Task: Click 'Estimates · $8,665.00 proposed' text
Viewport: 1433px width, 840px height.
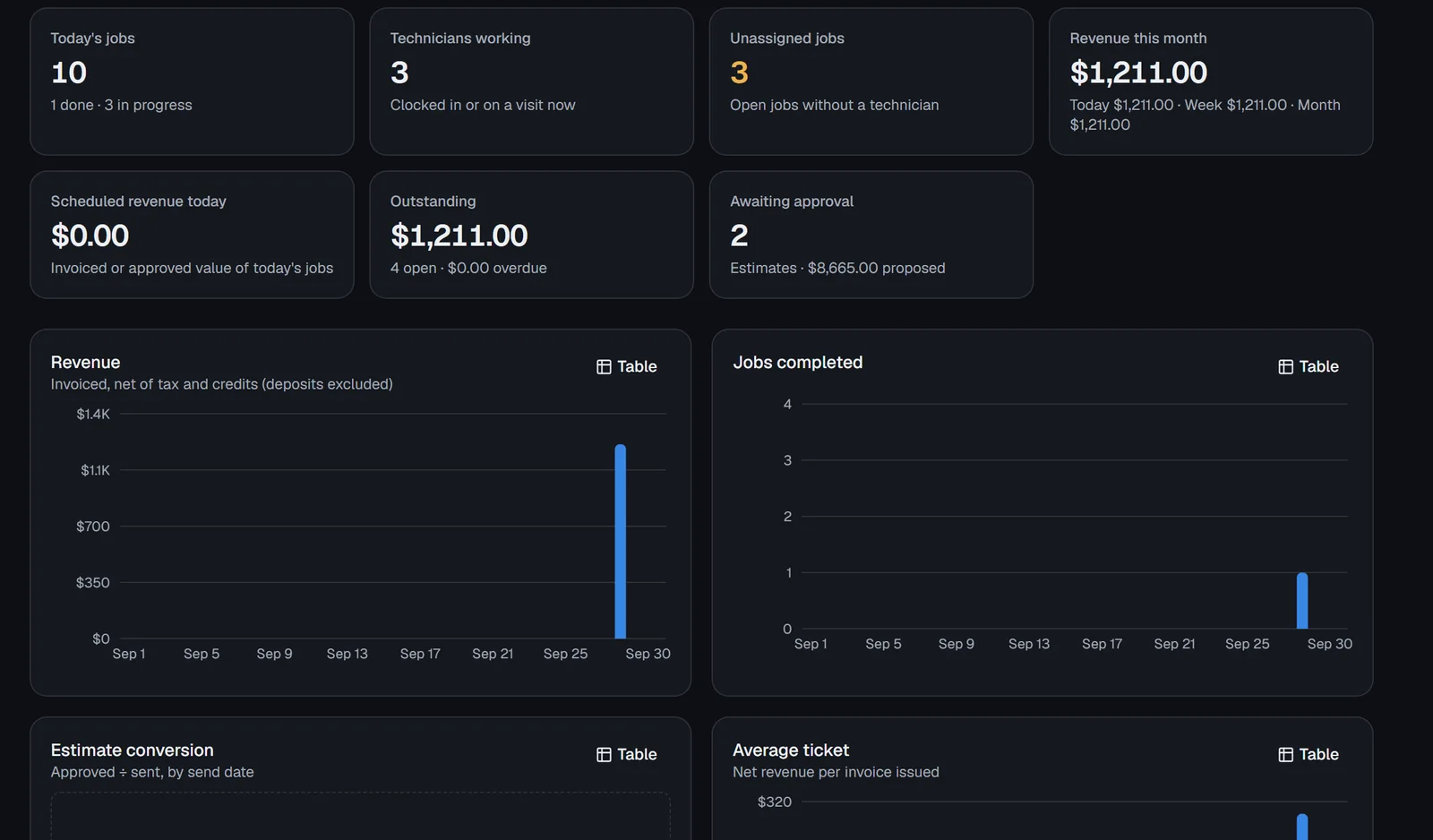Action: tap(837, 268)
